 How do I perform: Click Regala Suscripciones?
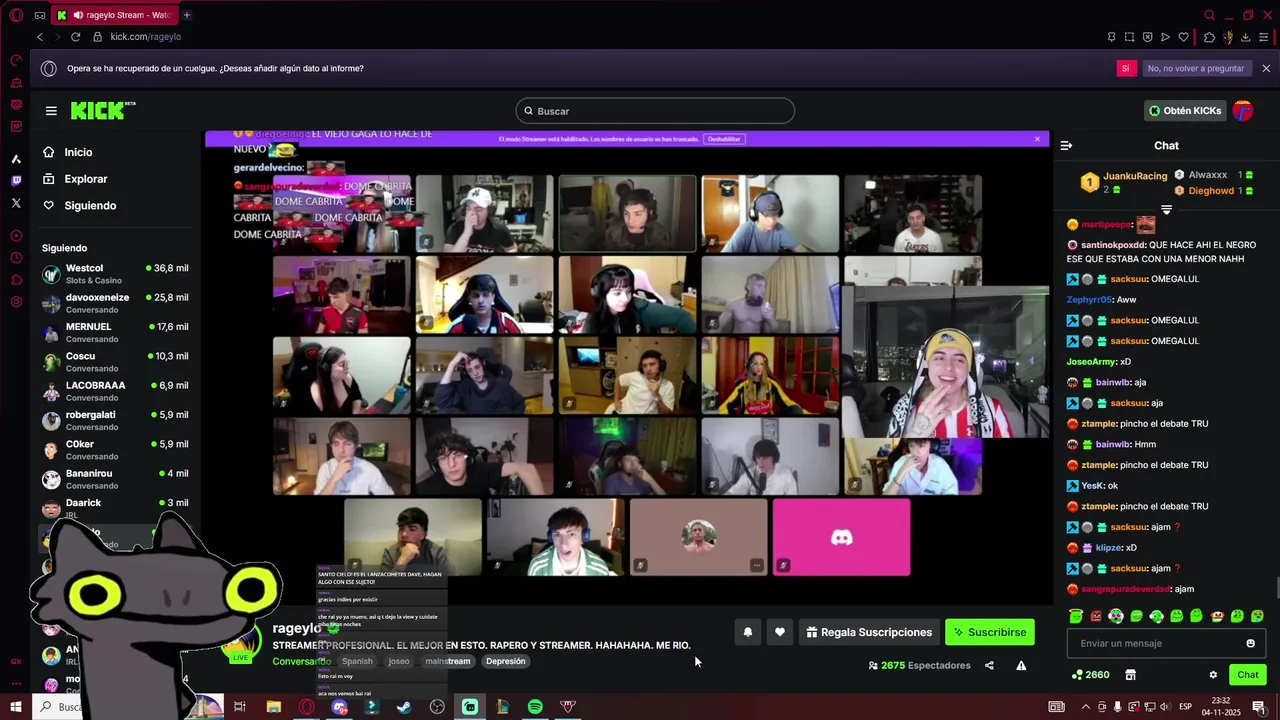click(x=868, y=632)
